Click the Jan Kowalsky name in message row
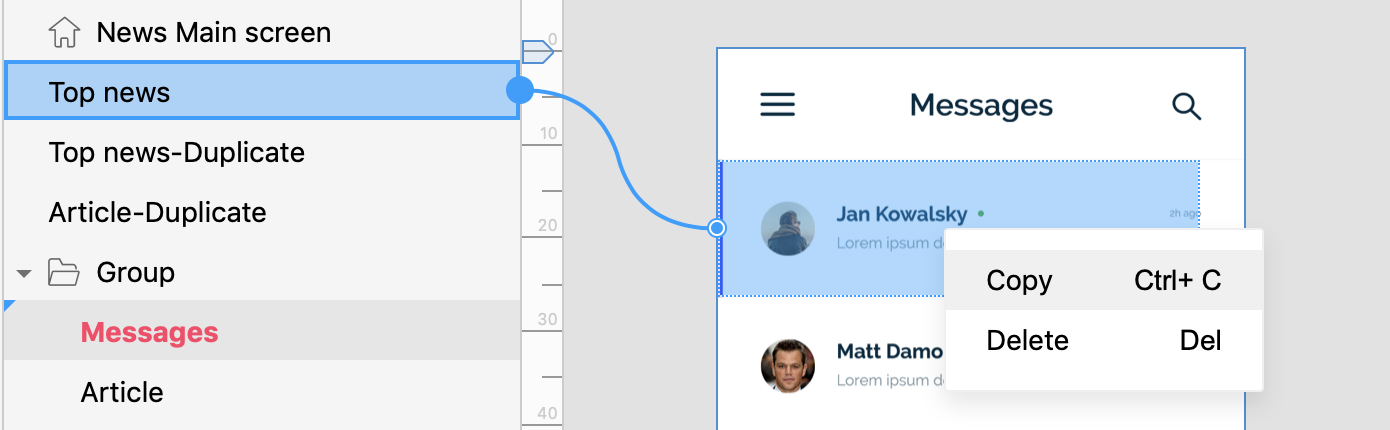Viewport: 1390px width, 430px height. pos(902,214)
